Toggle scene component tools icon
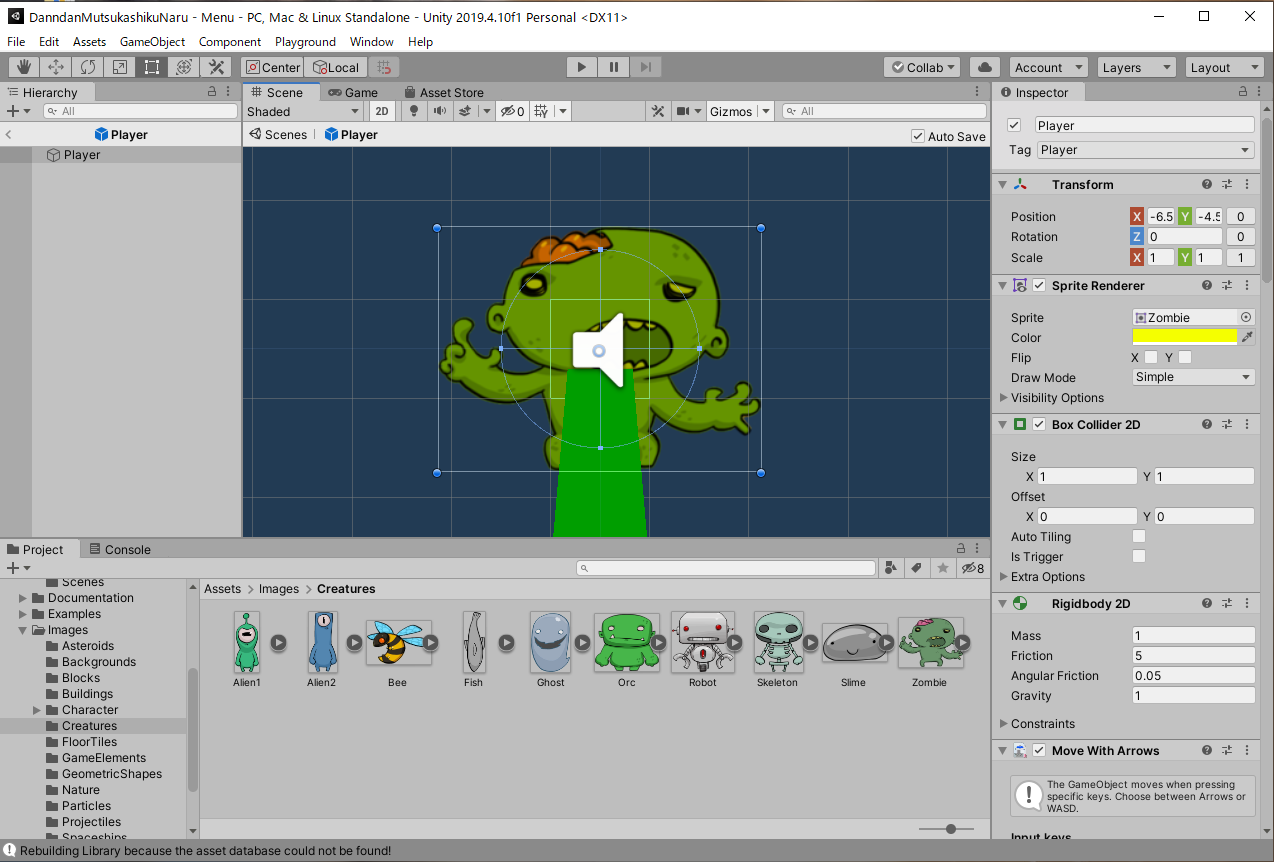This screenshot has height=862, width=1274. pos(657,111)
